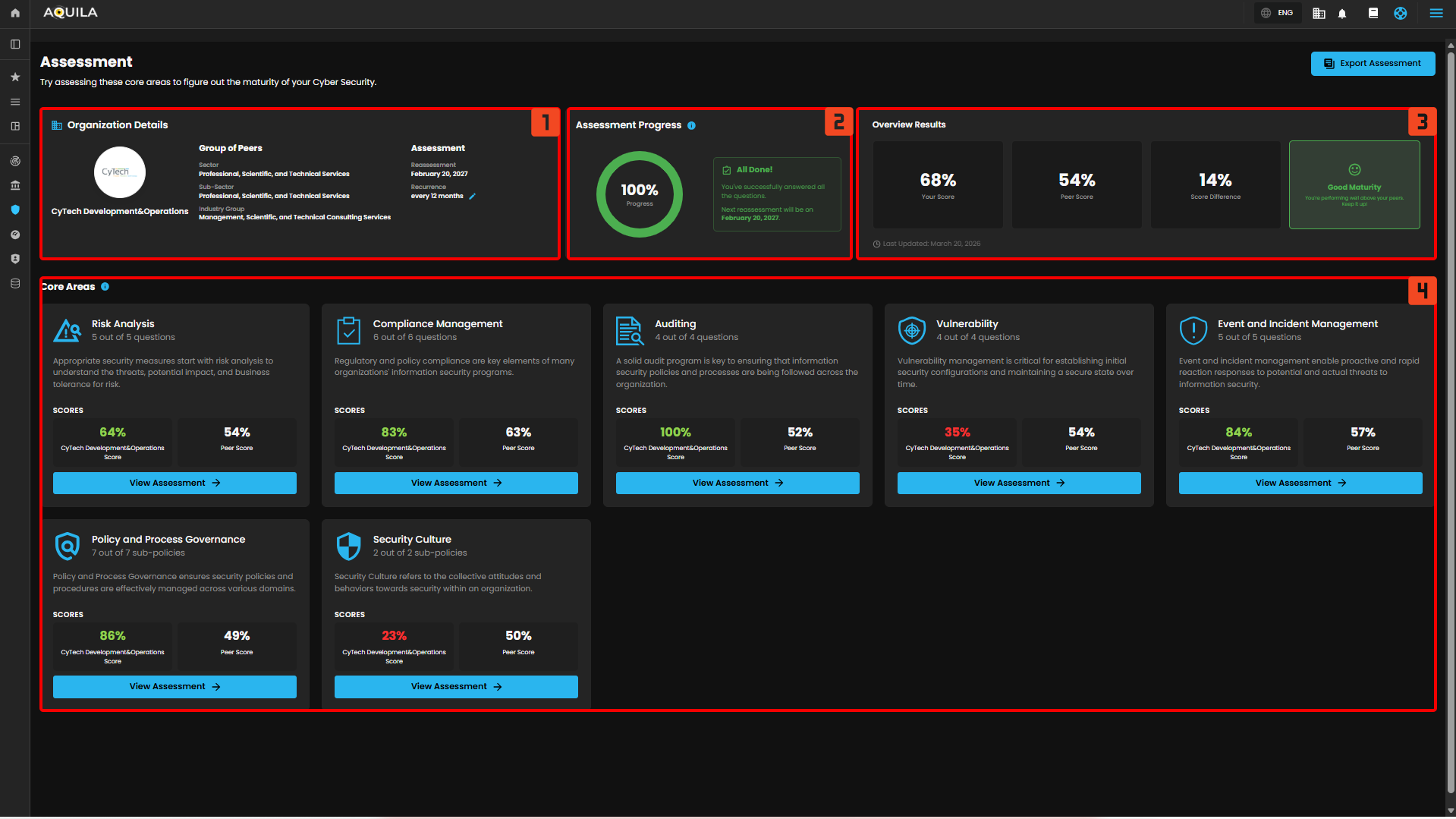Open the three-line list icon in sidebar

[14, 102]
